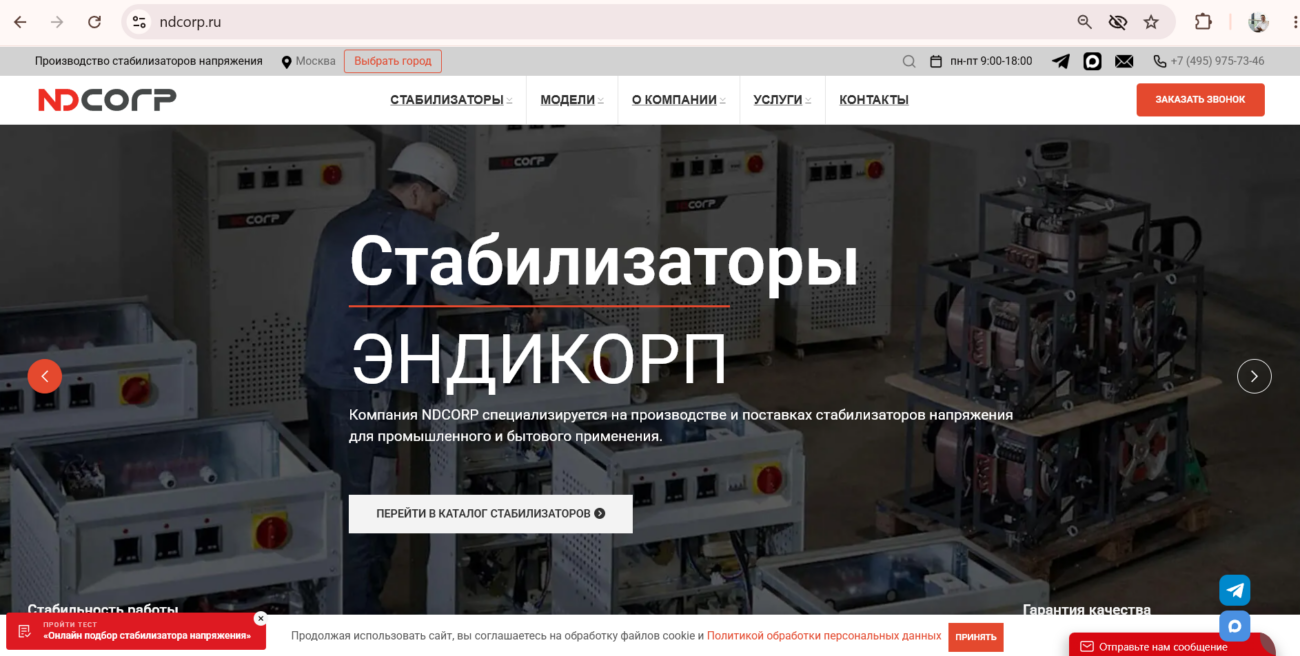Screen dimensions: 1300x656
Task: Click the Москва city label
Action: [316, 61]
